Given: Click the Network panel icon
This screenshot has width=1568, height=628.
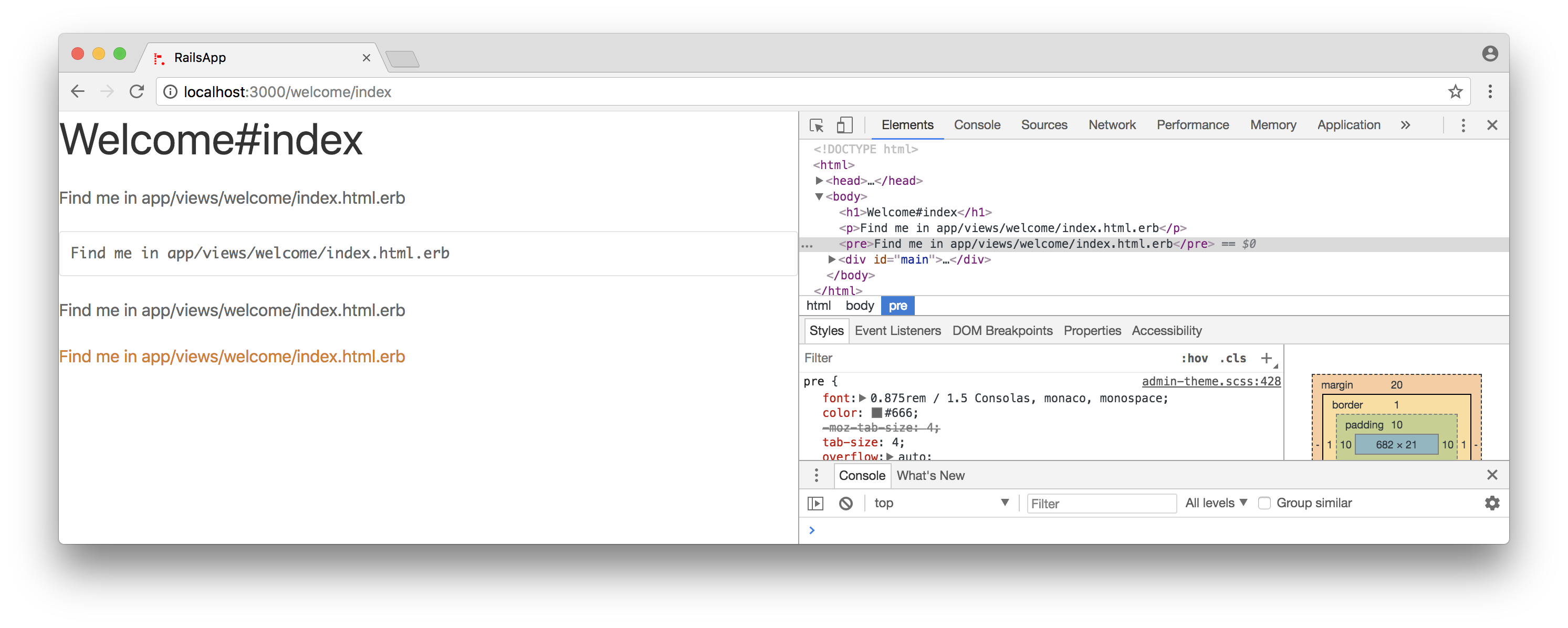Looking at the screenshot, I should (1112, 124).
